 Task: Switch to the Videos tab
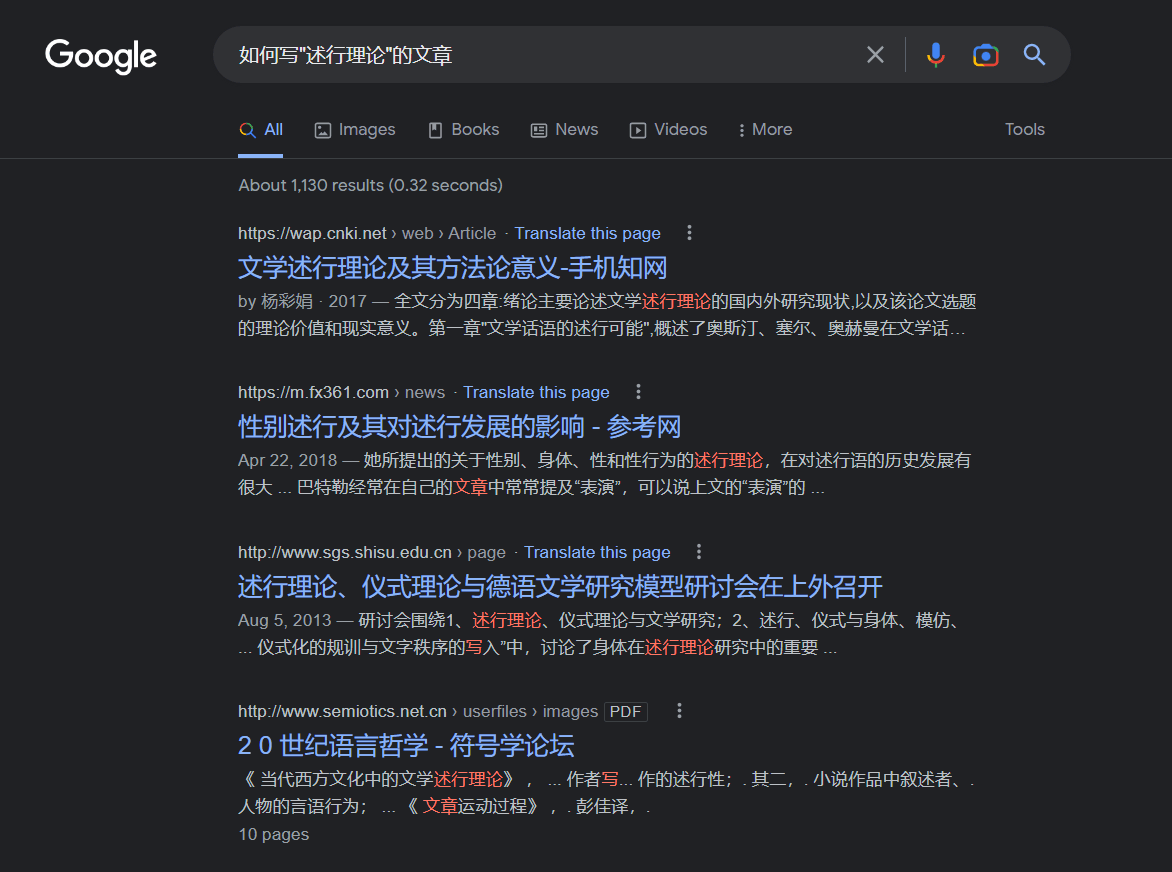[x=668, y=130]
